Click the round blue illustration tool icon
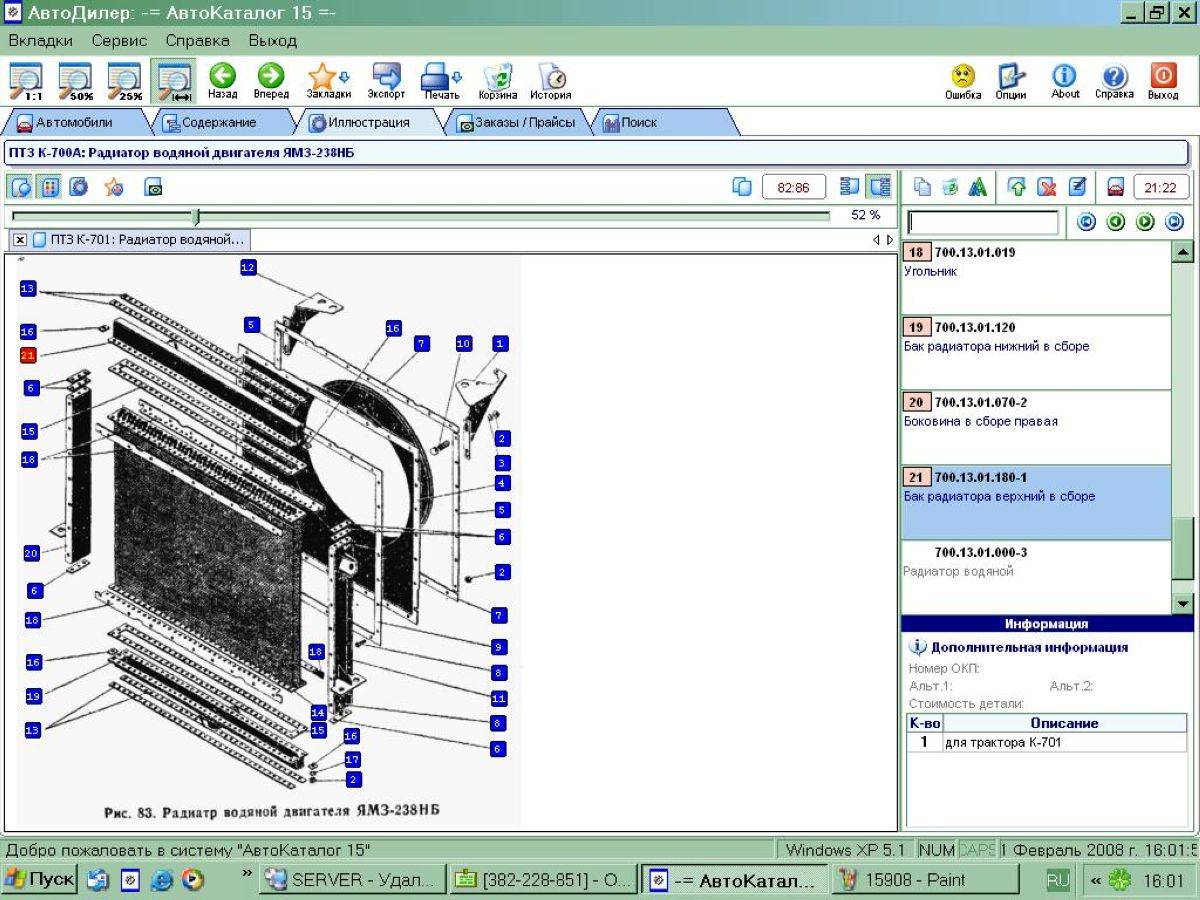Screen dimensions: 1200x900 tap(78, 187)
